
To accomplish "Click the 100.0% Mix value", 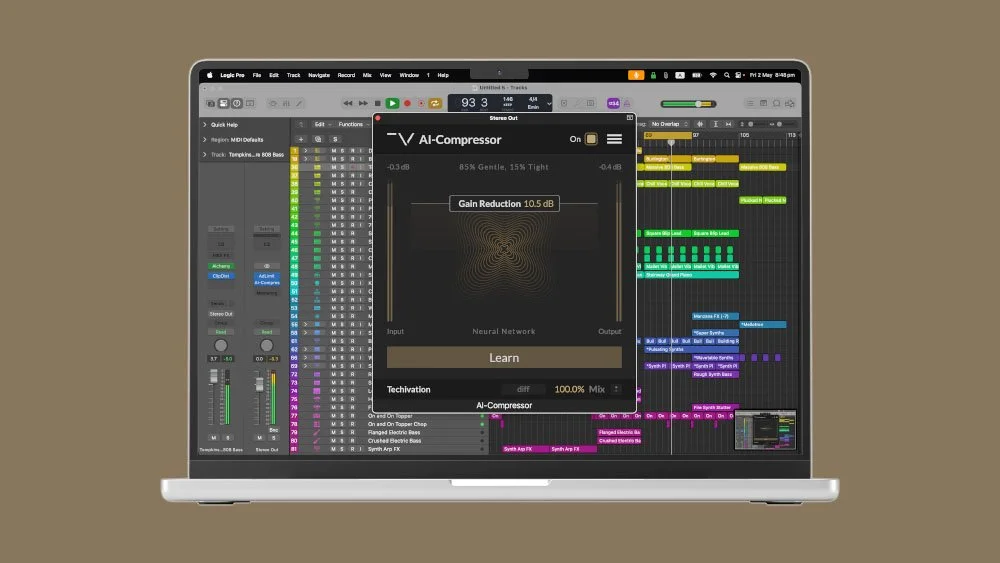I will [x=569, y=389].
